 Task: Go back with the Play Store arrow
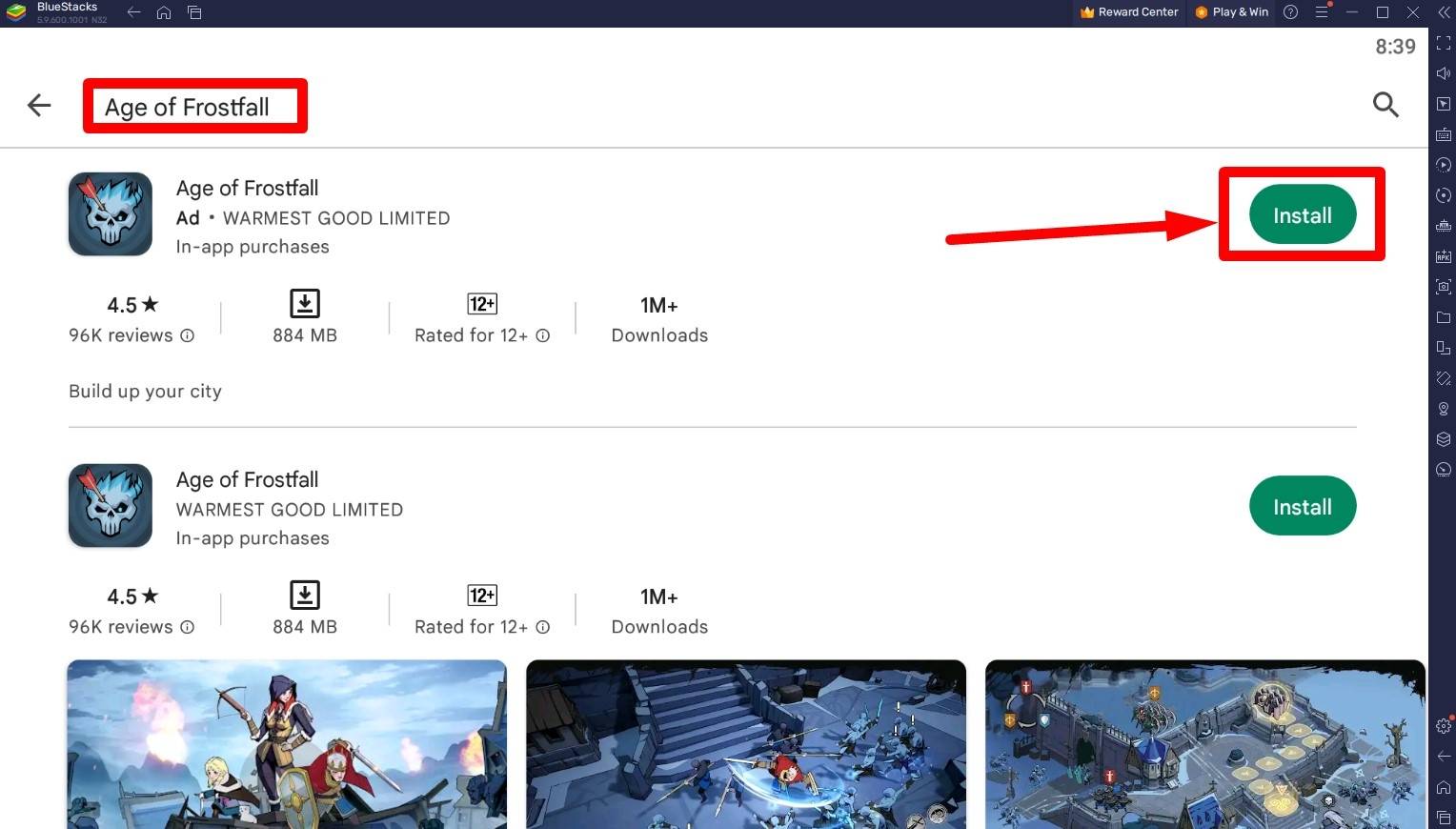tap(39, 105)
